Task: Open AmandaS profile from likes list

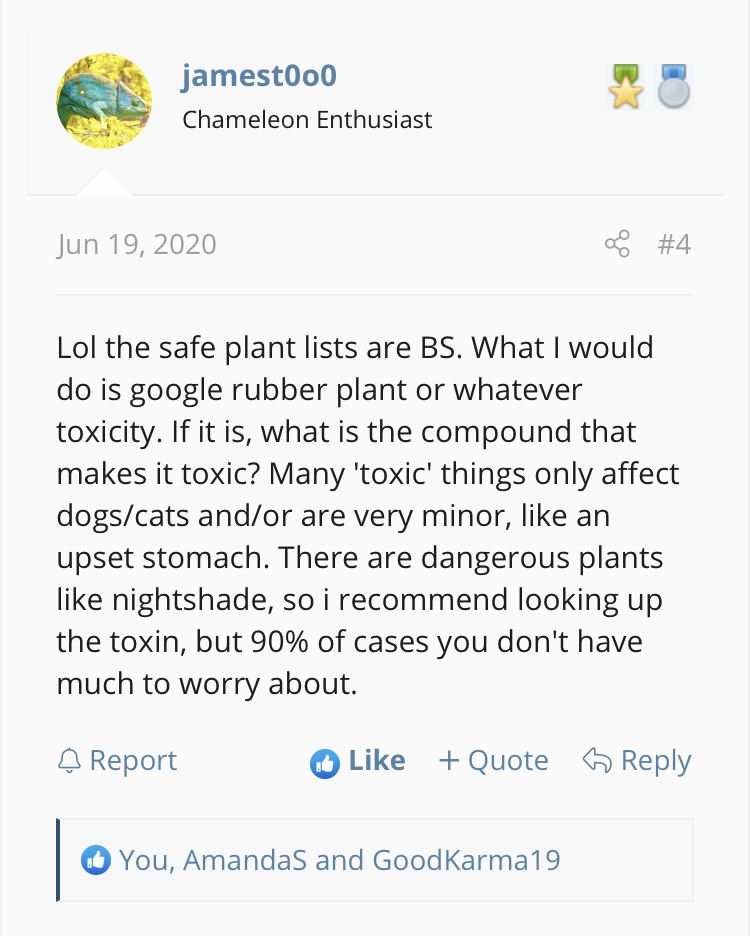Action: tap(244, 860)
